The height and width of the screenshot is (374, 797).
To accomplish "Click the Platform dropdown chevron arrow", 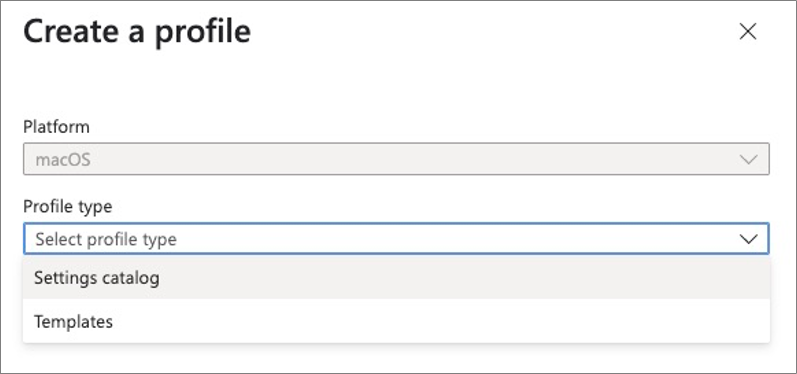I will pos(748,160).
